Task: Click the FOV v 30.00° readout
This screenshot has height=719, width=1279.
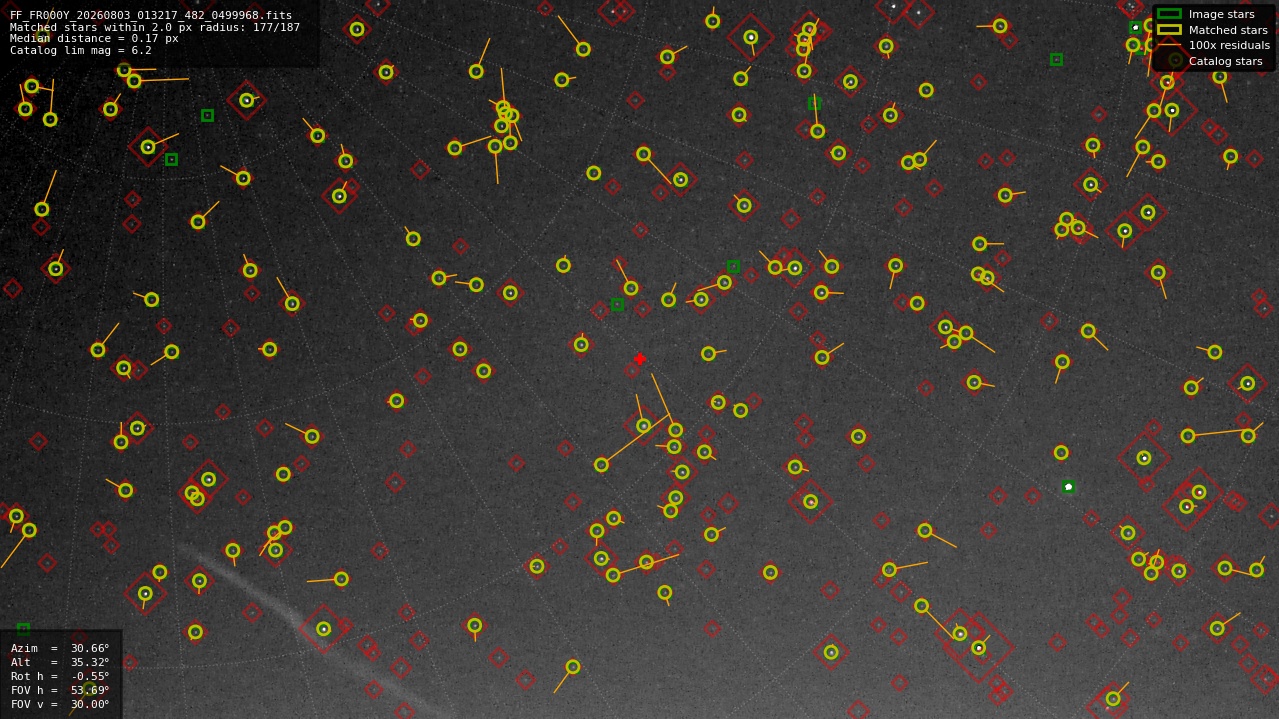Action: [60, 704]
